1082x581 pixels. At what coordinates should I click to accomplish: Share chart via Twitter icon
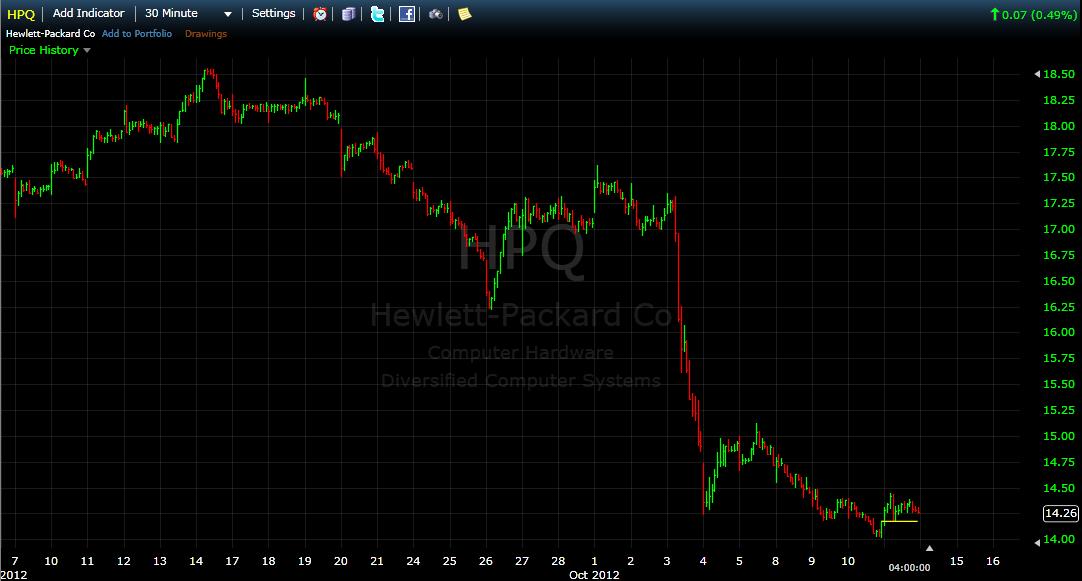pos(377,14)
